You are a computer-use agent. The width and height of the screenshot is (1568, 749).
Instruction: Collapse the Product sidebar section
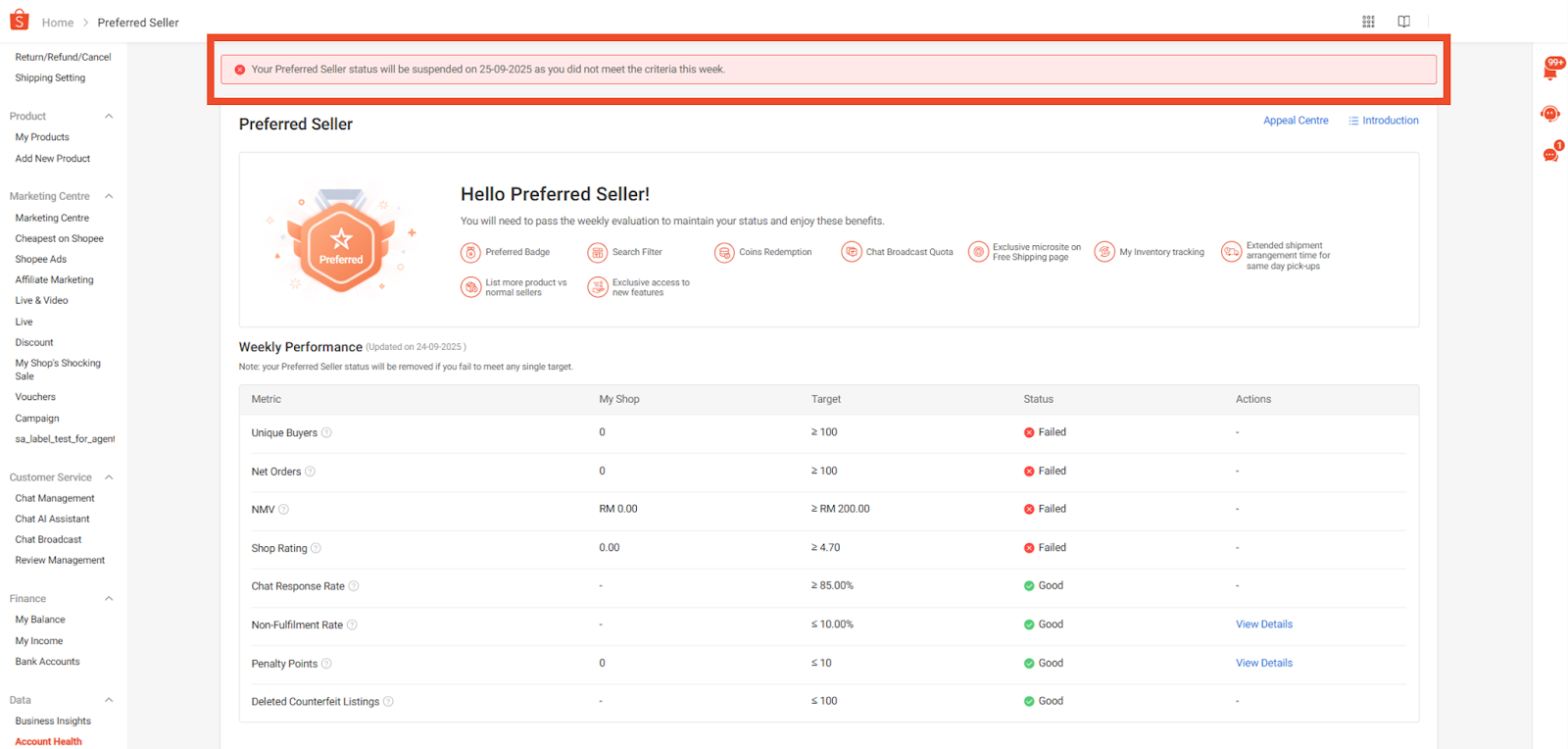click(x=109, y=117)
